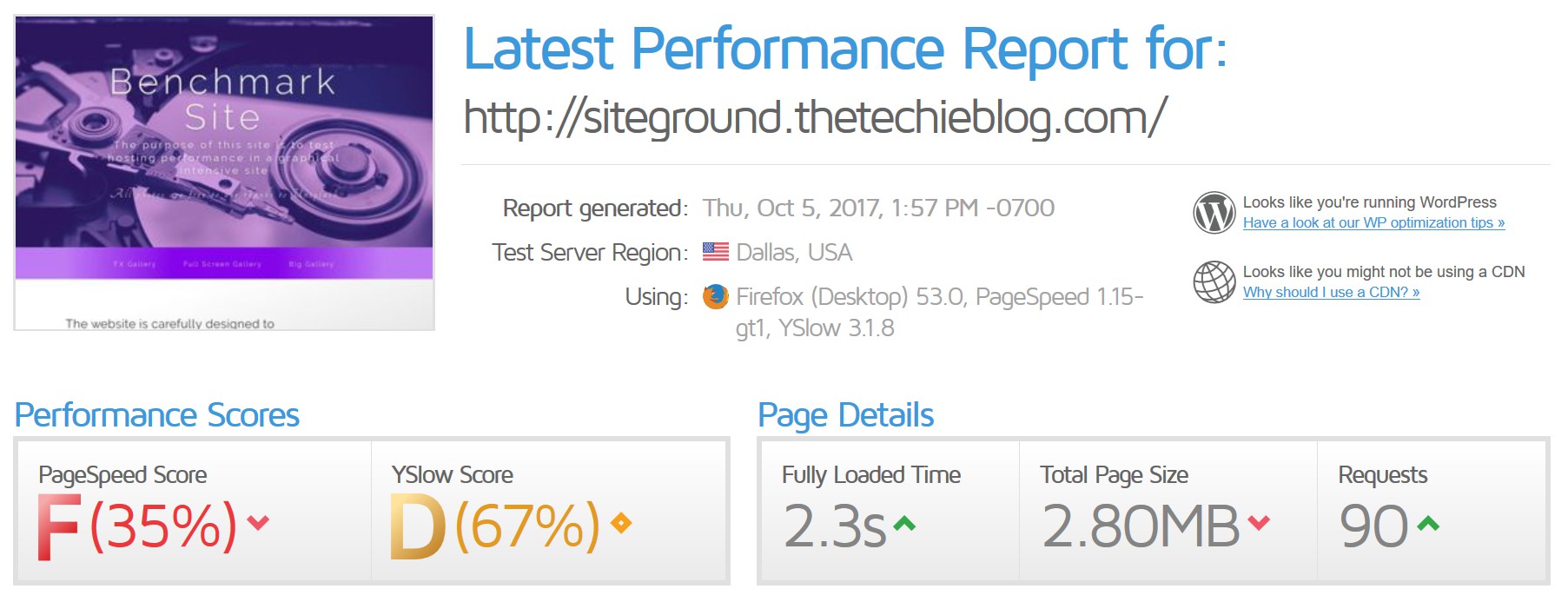
Task: Click the USA flag icon
Action: click(x=715, y=252)
